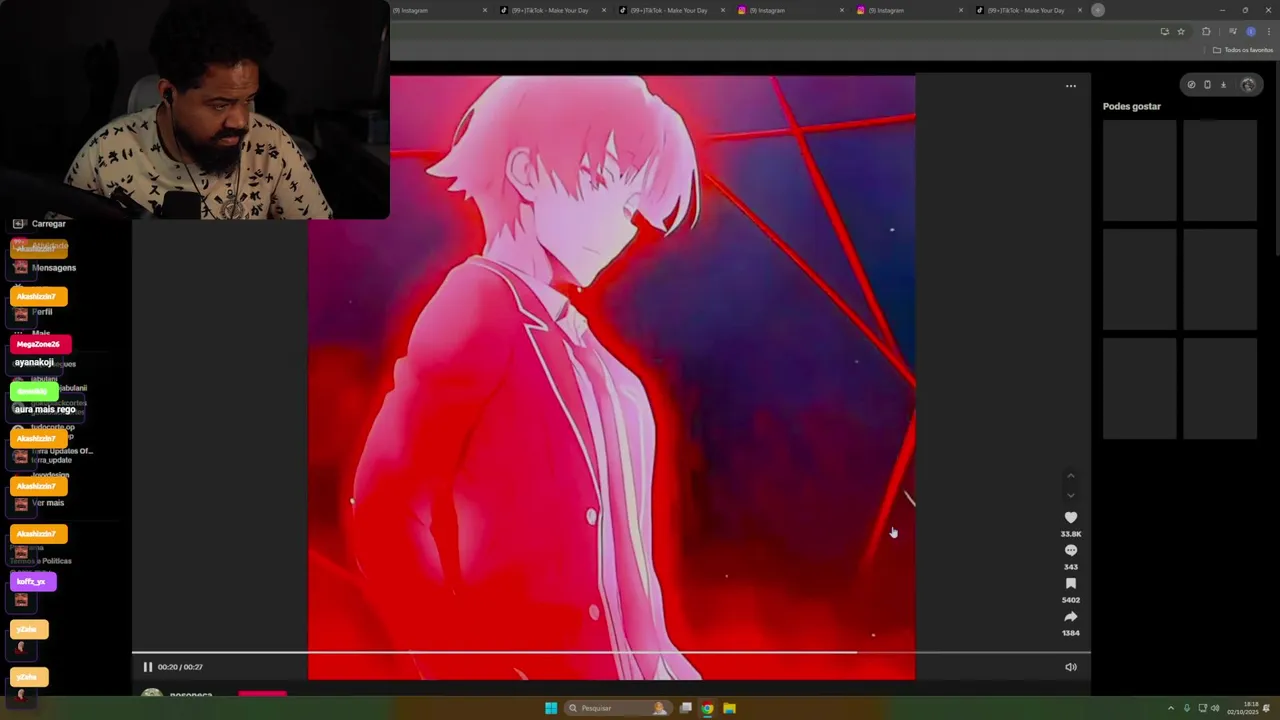Go to previous video with up chevron
1280x720 pixels.
click(1071, 476)
